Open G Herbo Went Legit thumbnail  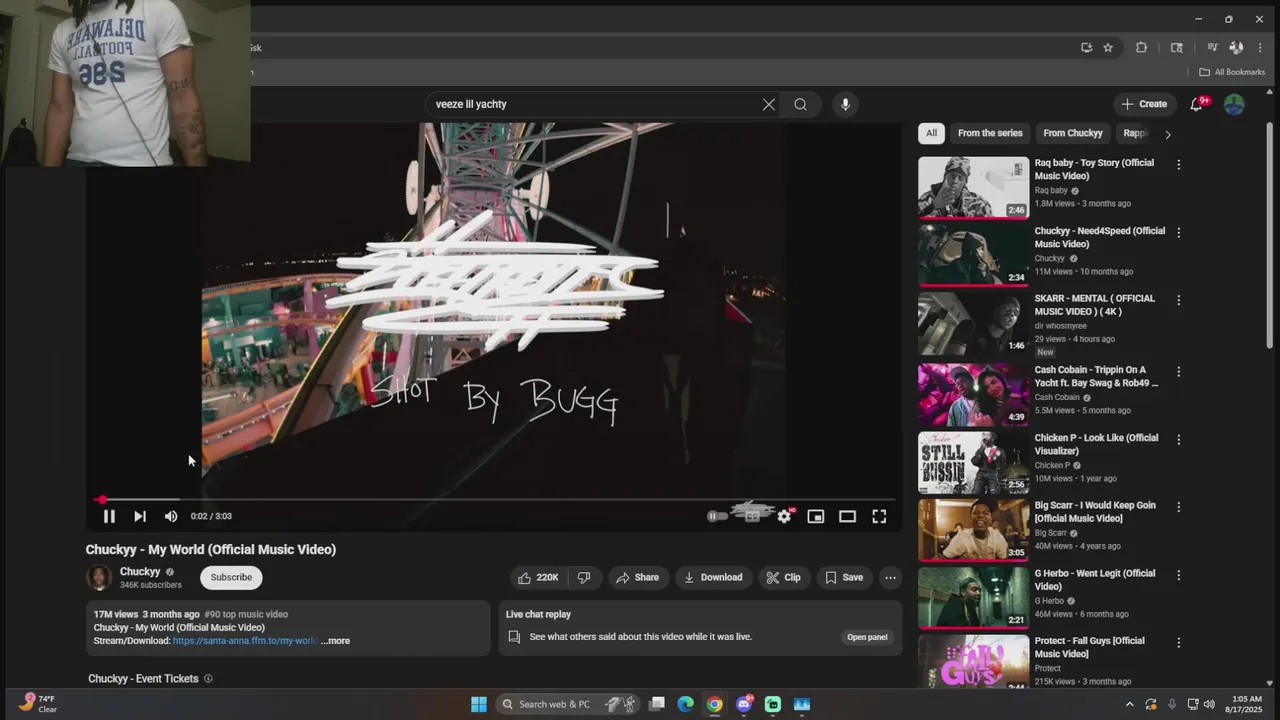(x=973, y=598)
